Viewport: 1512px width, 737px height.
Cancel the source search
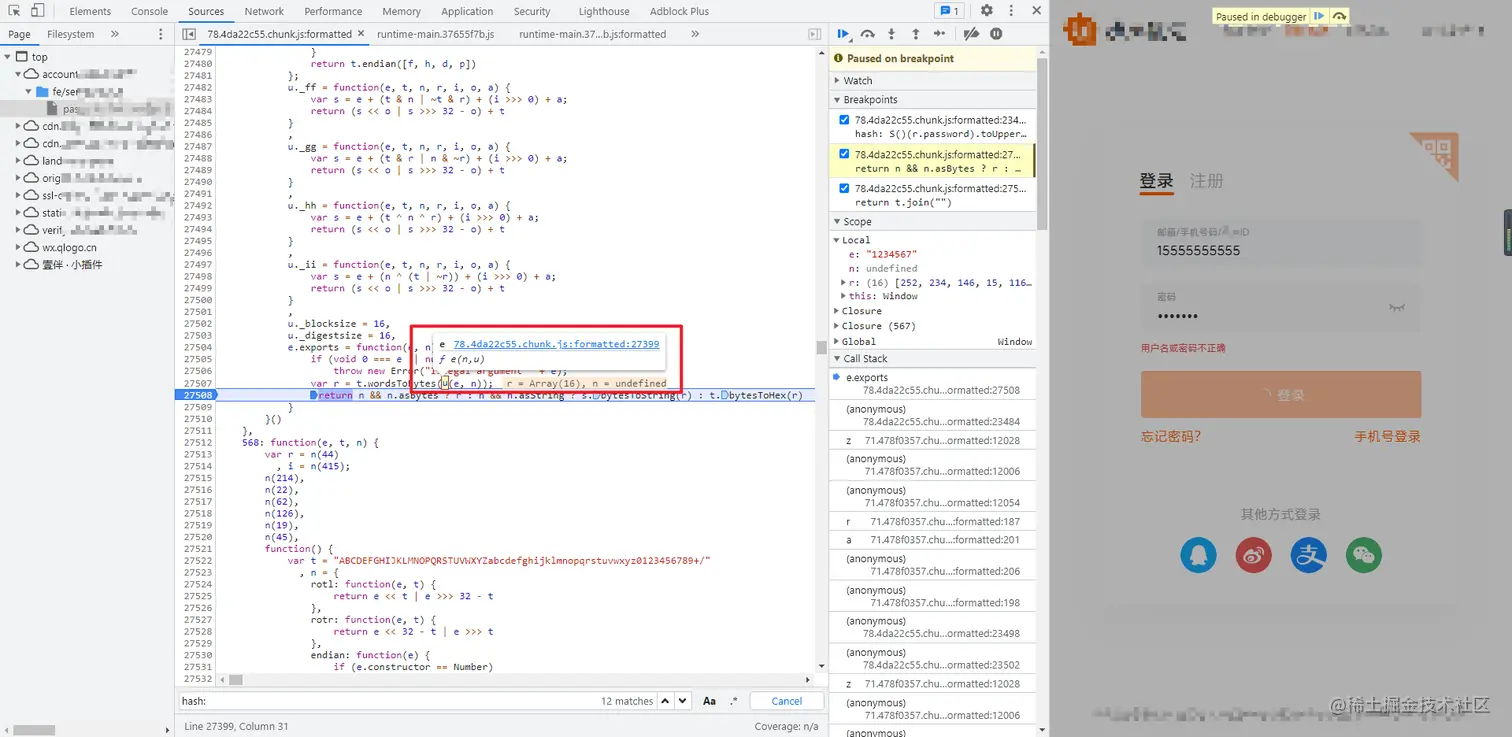click(x=787, y=701)
